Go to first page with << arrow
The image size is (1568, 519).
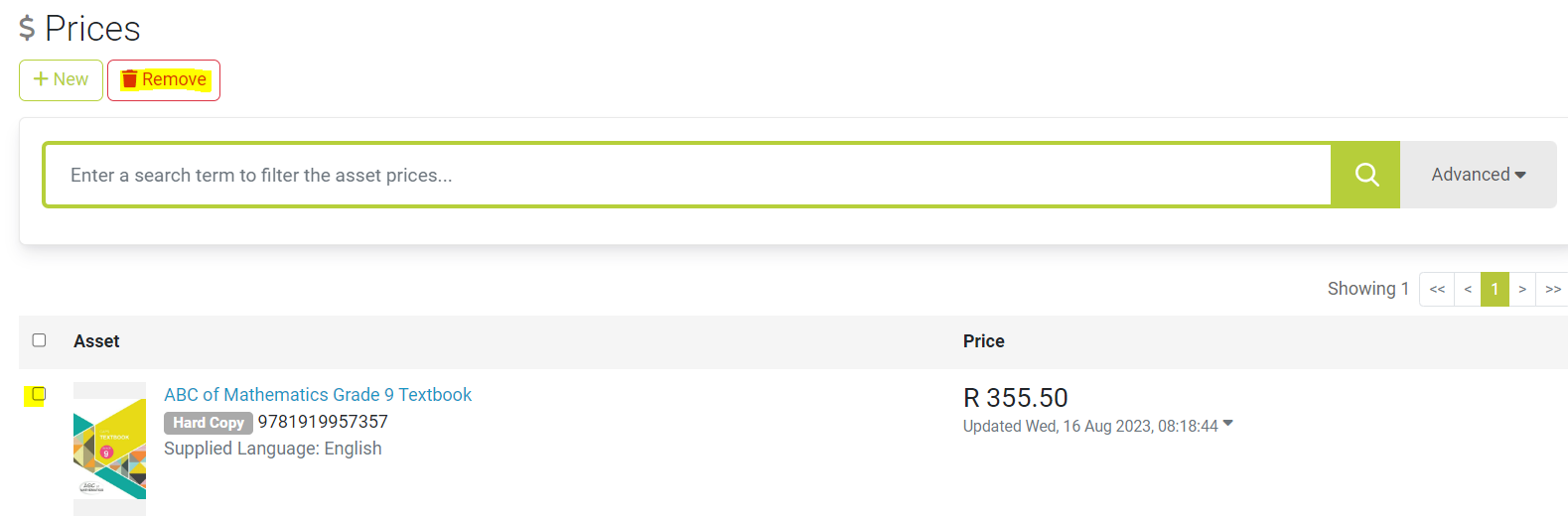[1437, 289]
